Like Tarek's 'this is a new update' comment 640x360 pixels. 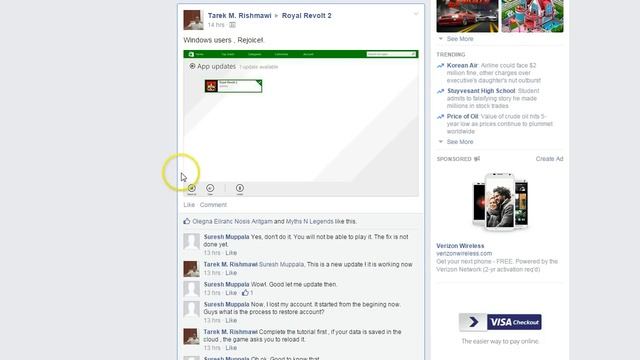[x=231, y=273]
